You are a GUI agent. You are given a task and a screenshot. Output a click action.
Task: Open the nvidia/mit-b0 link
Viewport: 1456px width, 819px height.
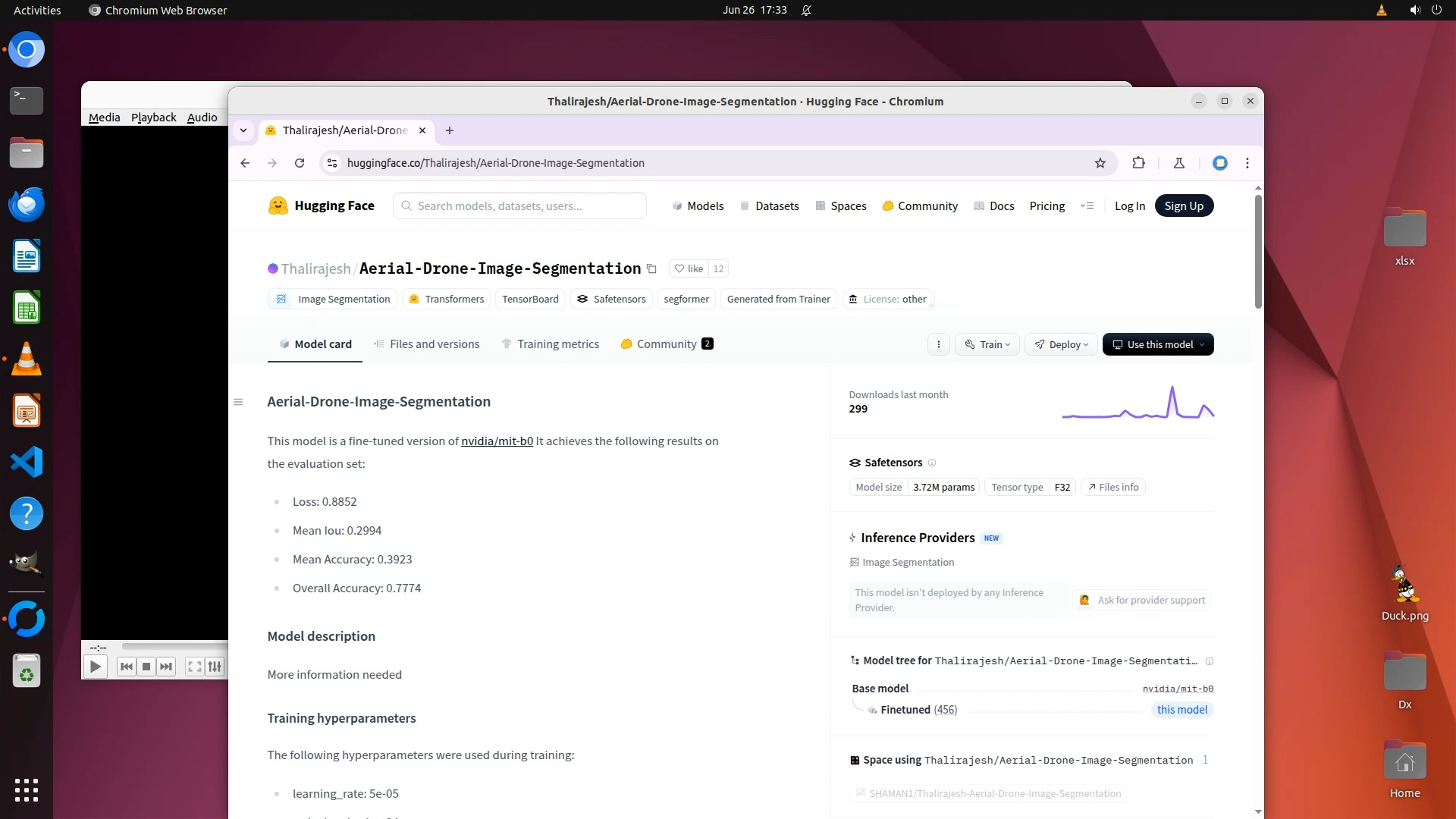[x=497, y=441]
